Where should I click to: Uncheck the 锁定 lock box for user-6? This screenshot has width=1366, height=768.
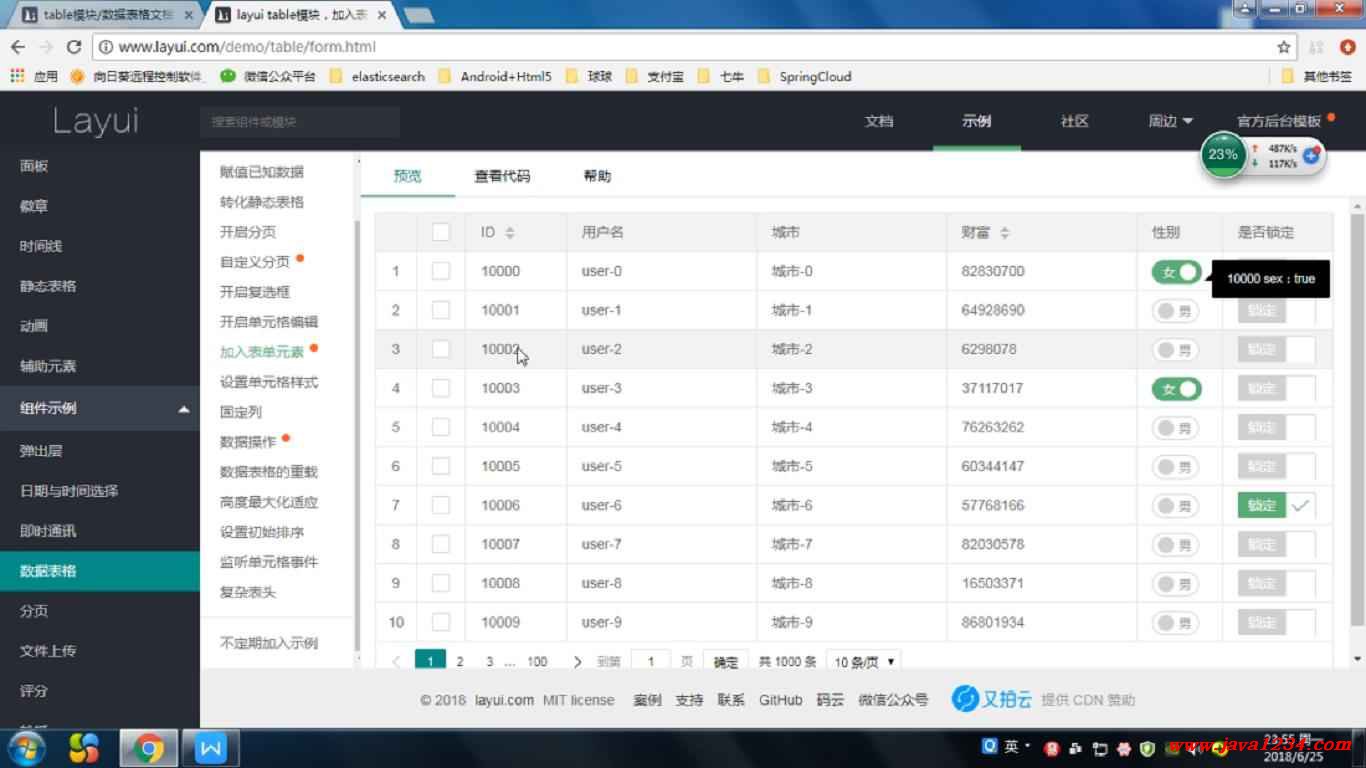[1277, 505]
